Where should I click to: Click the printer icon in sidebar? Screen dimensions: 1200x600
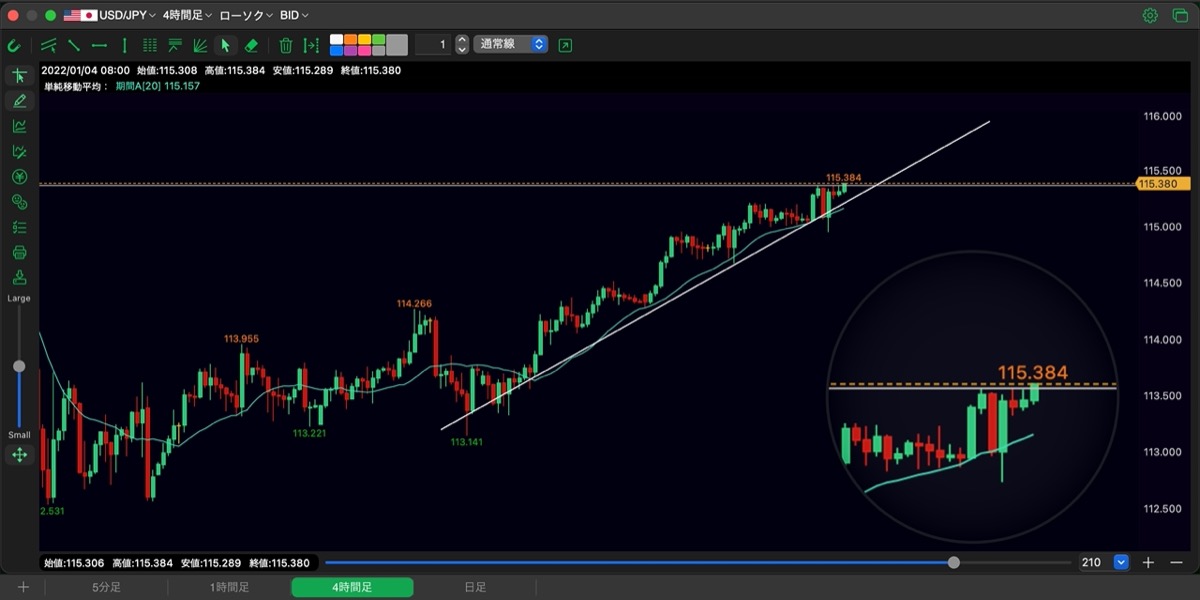click(19, 252)
